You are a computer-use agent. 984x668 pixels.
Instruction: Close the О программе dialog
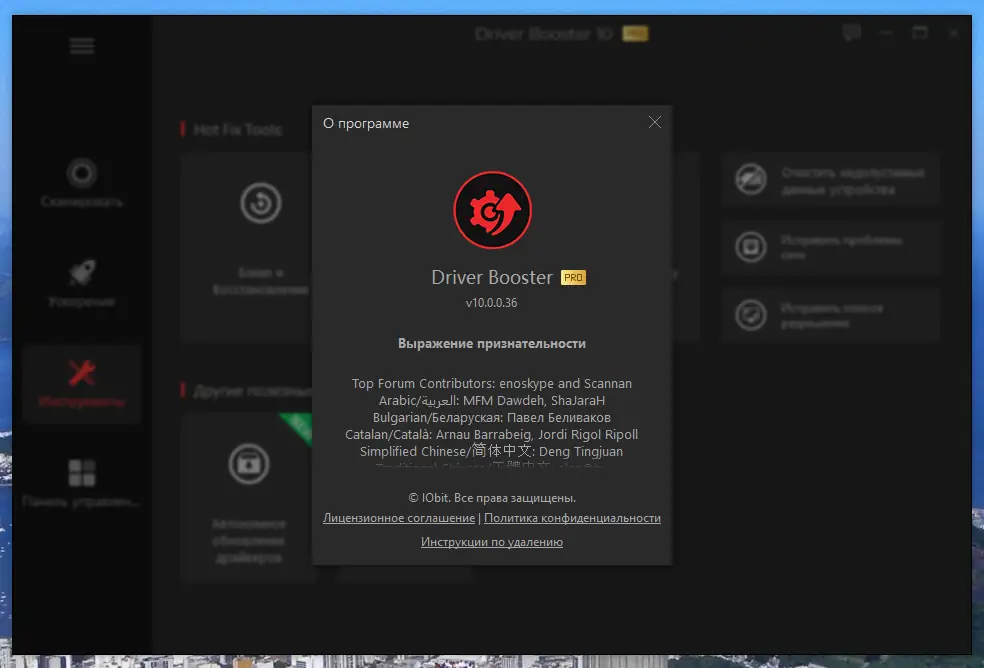pyautogui.click(x=655, y=122)
